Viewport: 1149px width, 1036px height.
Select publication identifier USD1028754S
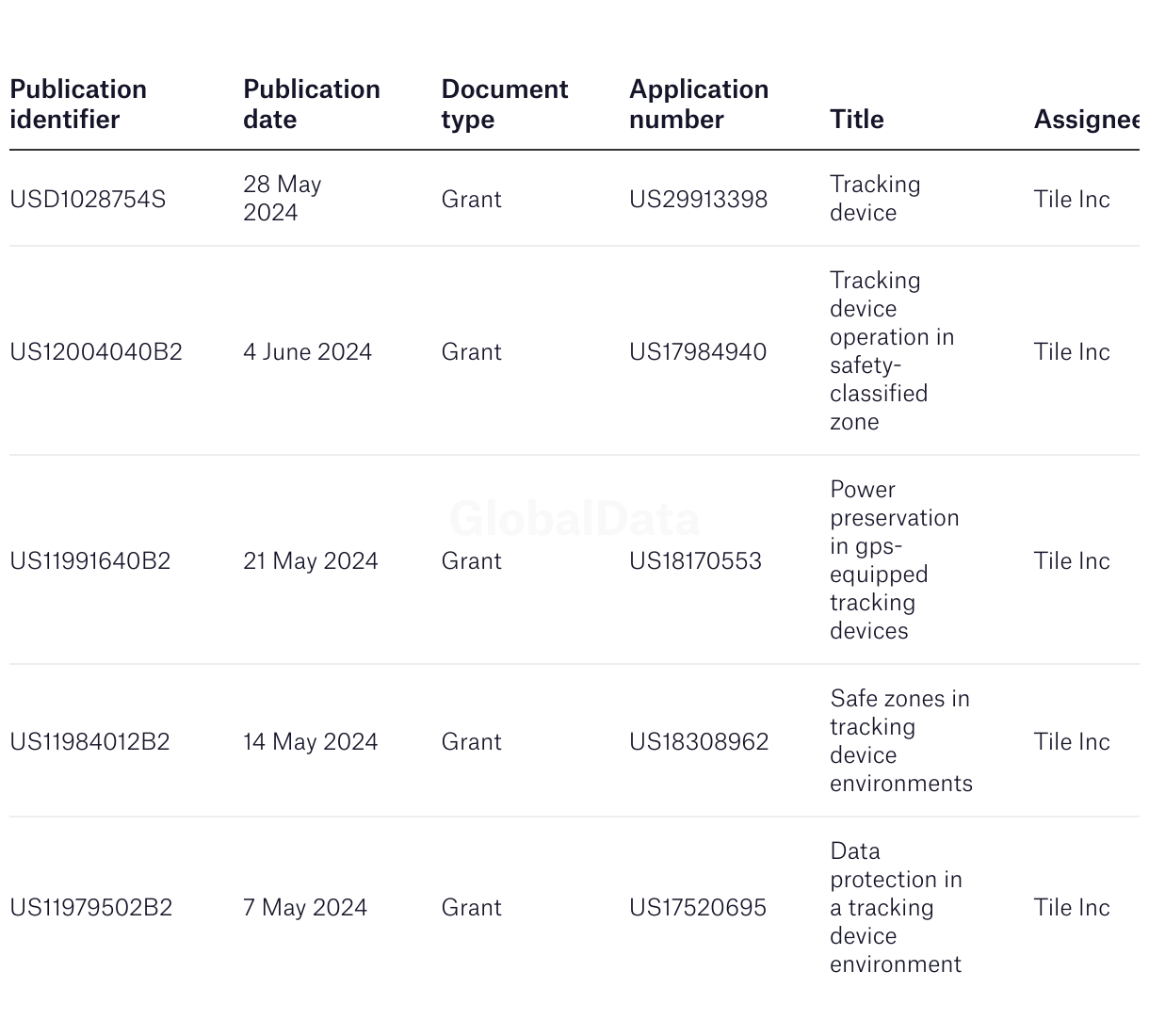click(88, 200)
